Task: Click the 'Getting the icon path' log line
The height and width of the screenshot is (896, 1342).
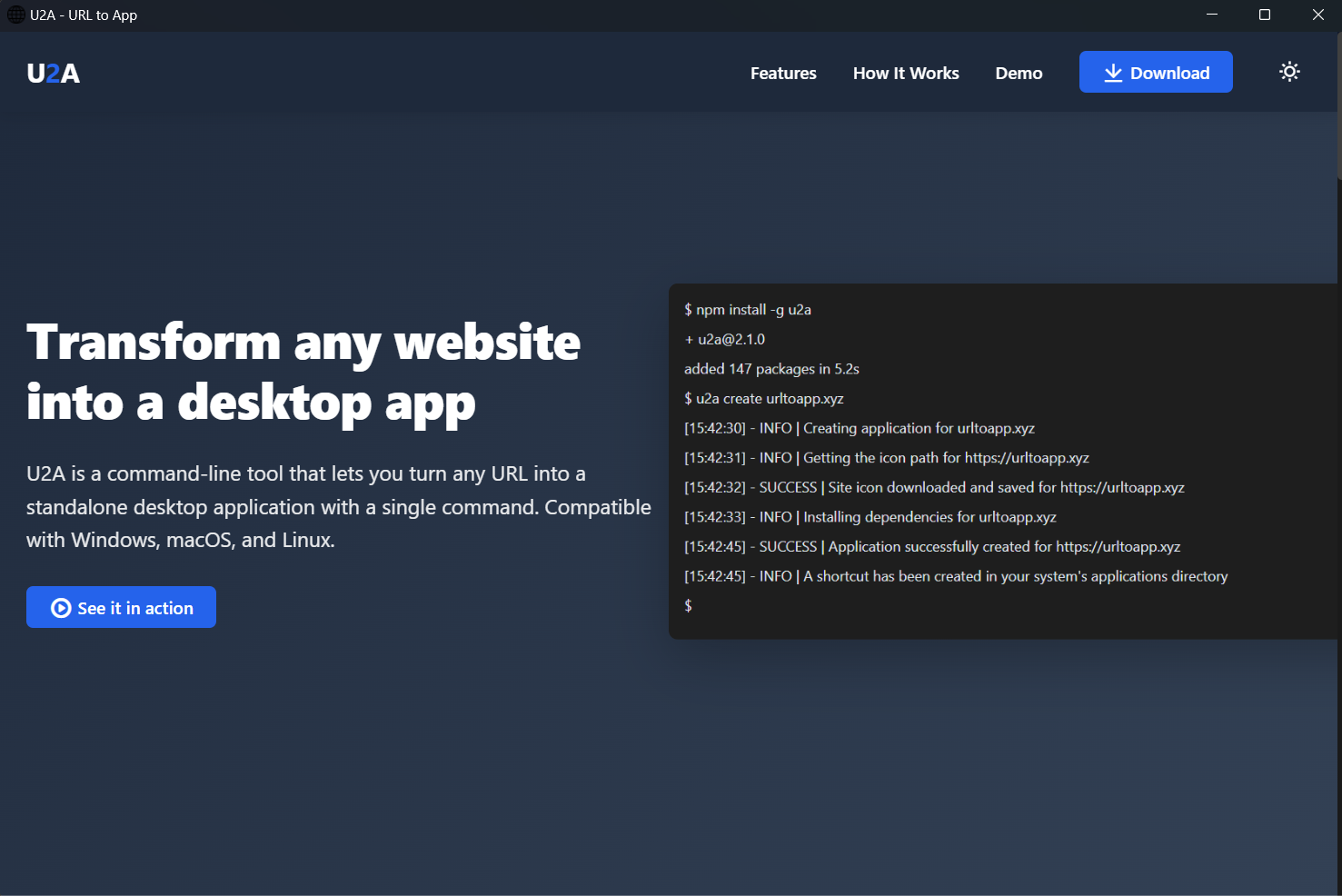Action: (x=887, y=458)
